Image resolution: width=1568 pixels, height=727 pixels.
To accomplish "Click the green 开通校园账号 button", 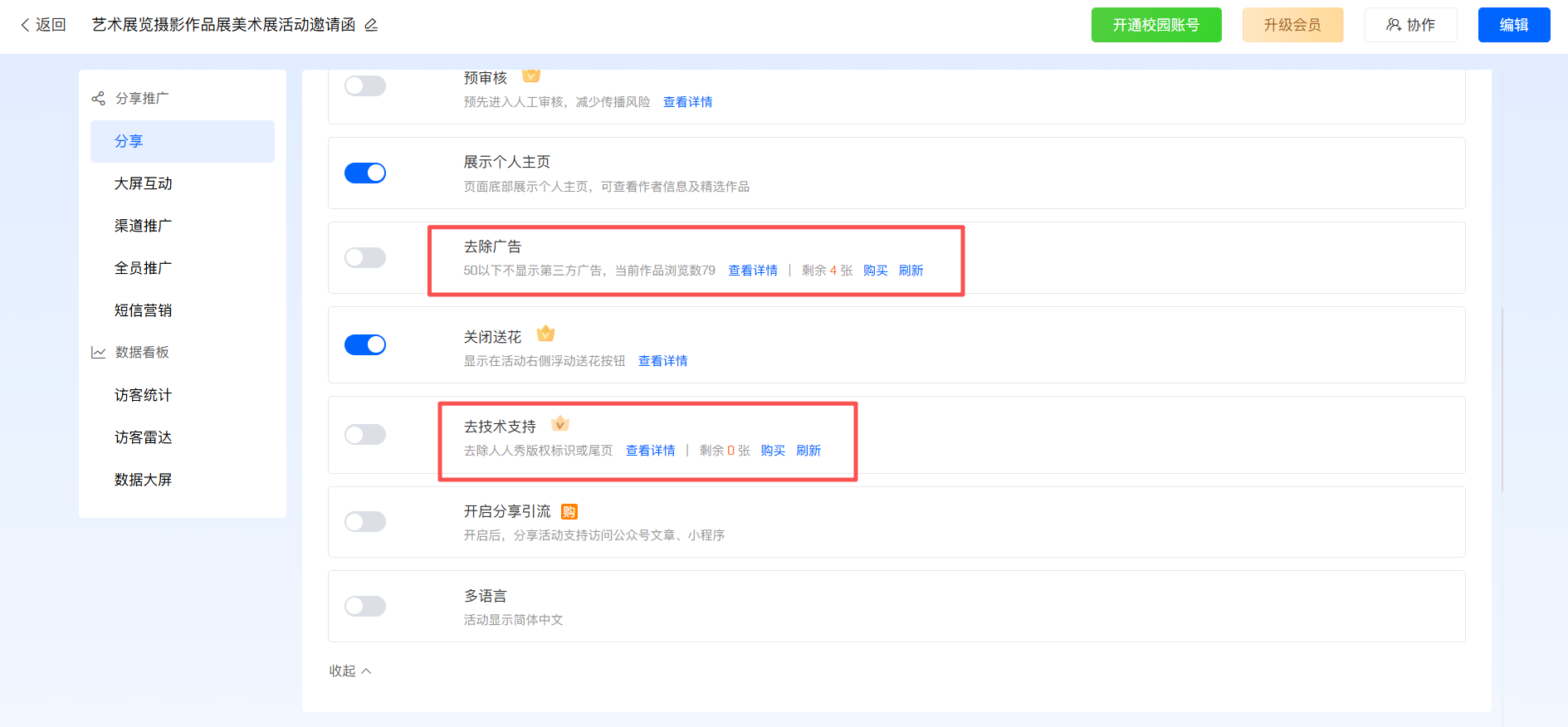I will (x=1155, y=25).
